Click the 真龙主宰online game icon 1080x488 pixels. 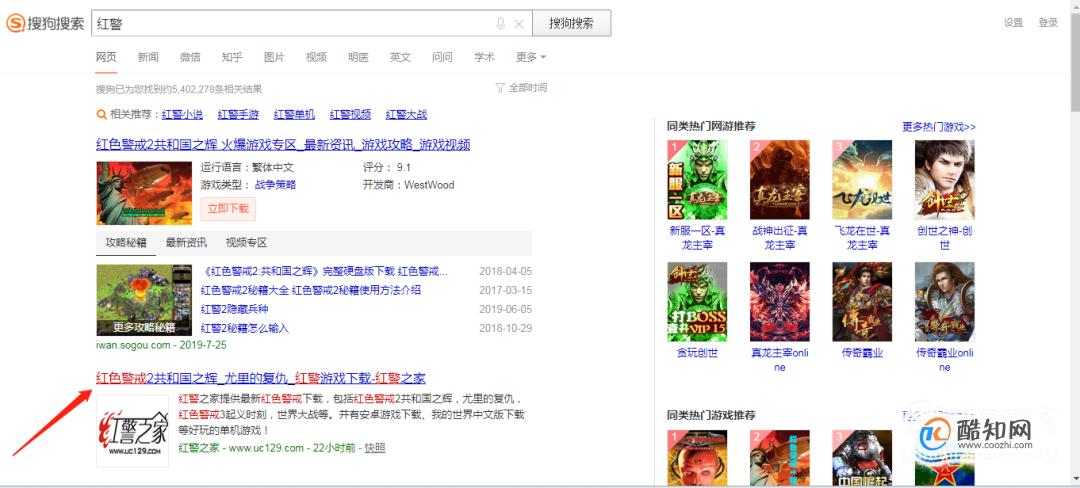pyautogui.click(x=780, y=301)
